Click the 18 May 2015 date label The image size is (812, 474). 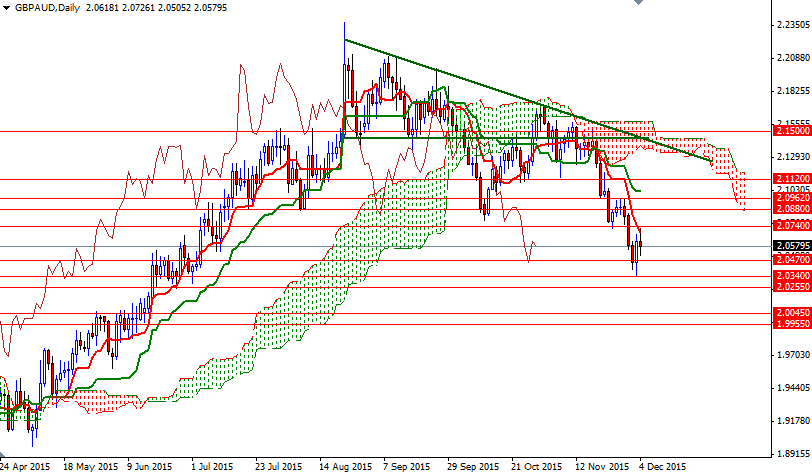91,467
